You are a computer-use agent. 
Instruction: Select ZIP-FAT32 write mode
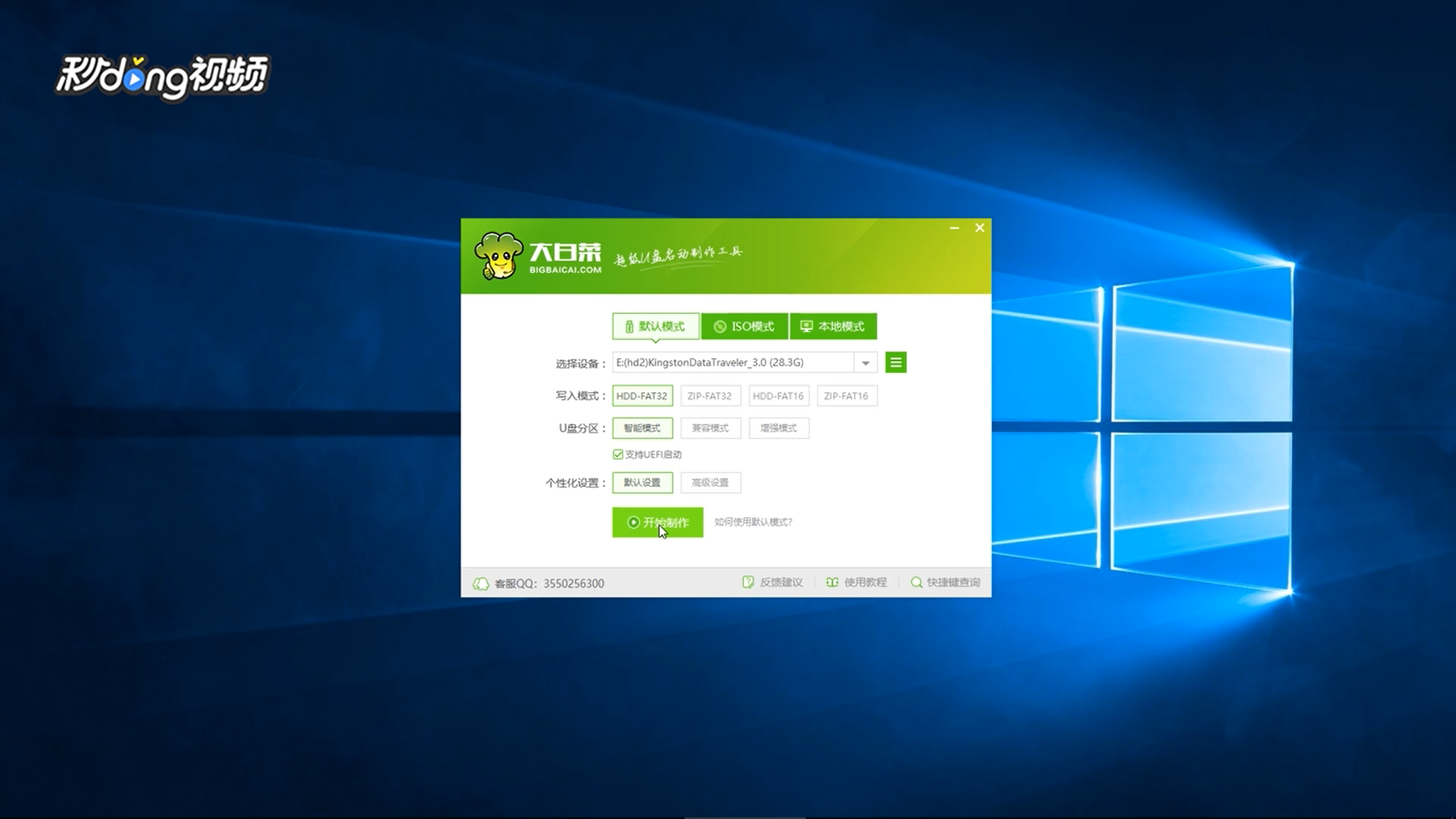tap(710, 396)
